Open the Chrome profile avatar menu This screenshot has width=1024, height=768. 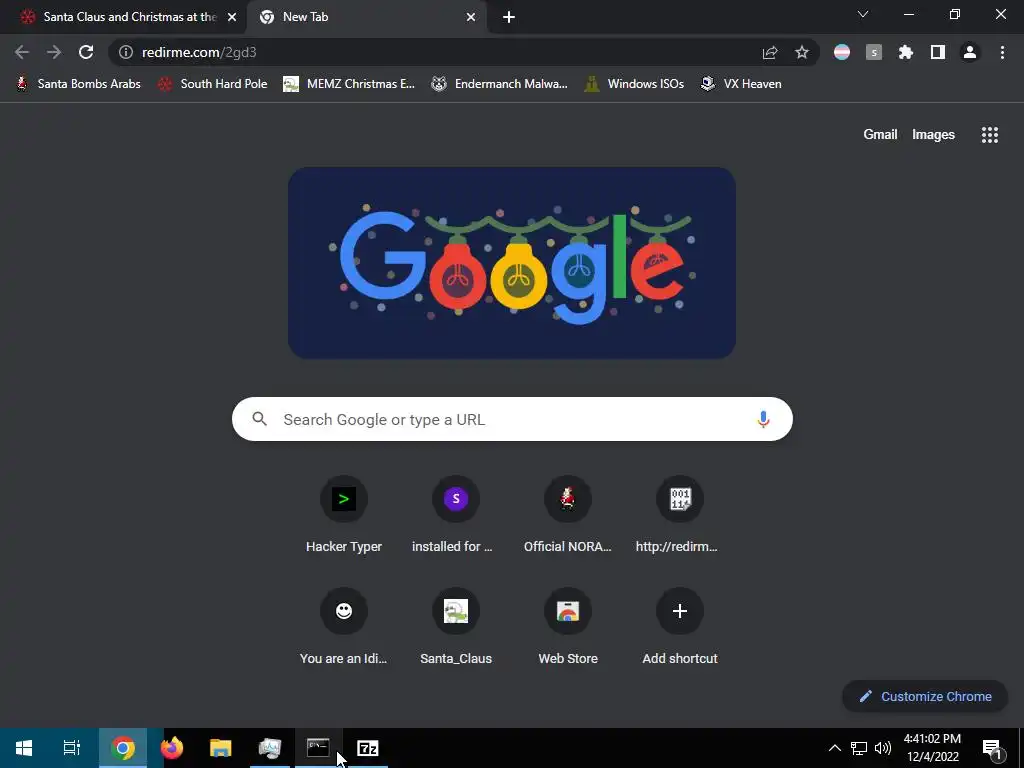[x=970, y=52]
